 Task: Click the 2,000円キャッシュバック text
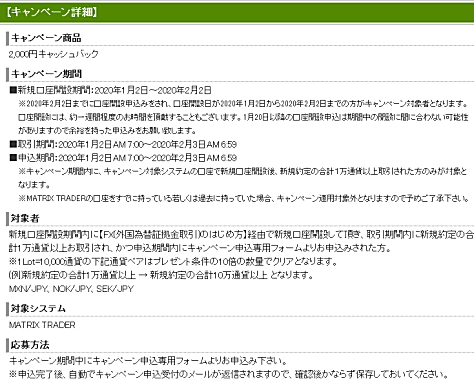point(54,54)
